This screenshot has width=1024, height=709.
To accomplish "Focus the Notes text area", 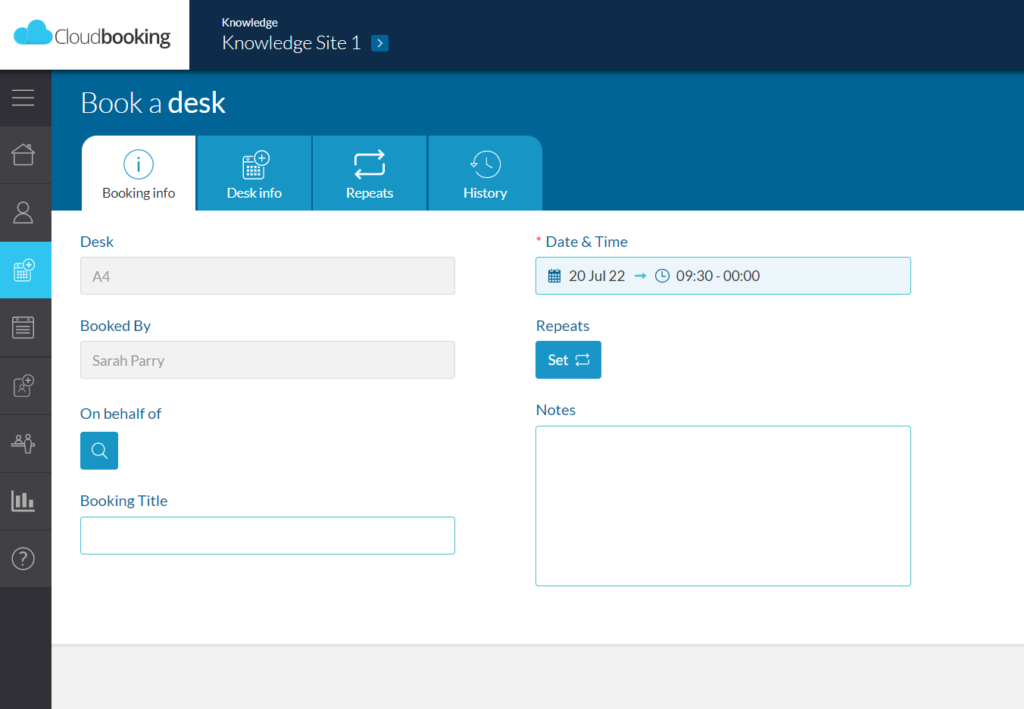I will click(723, 506).
